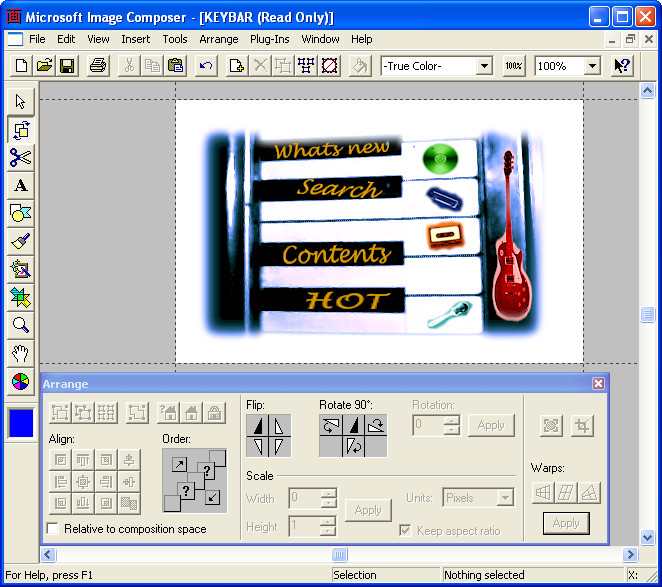Activate the Zoom magnifier tool
Viewport: 662px width, 587px height.
click(20, 325)
